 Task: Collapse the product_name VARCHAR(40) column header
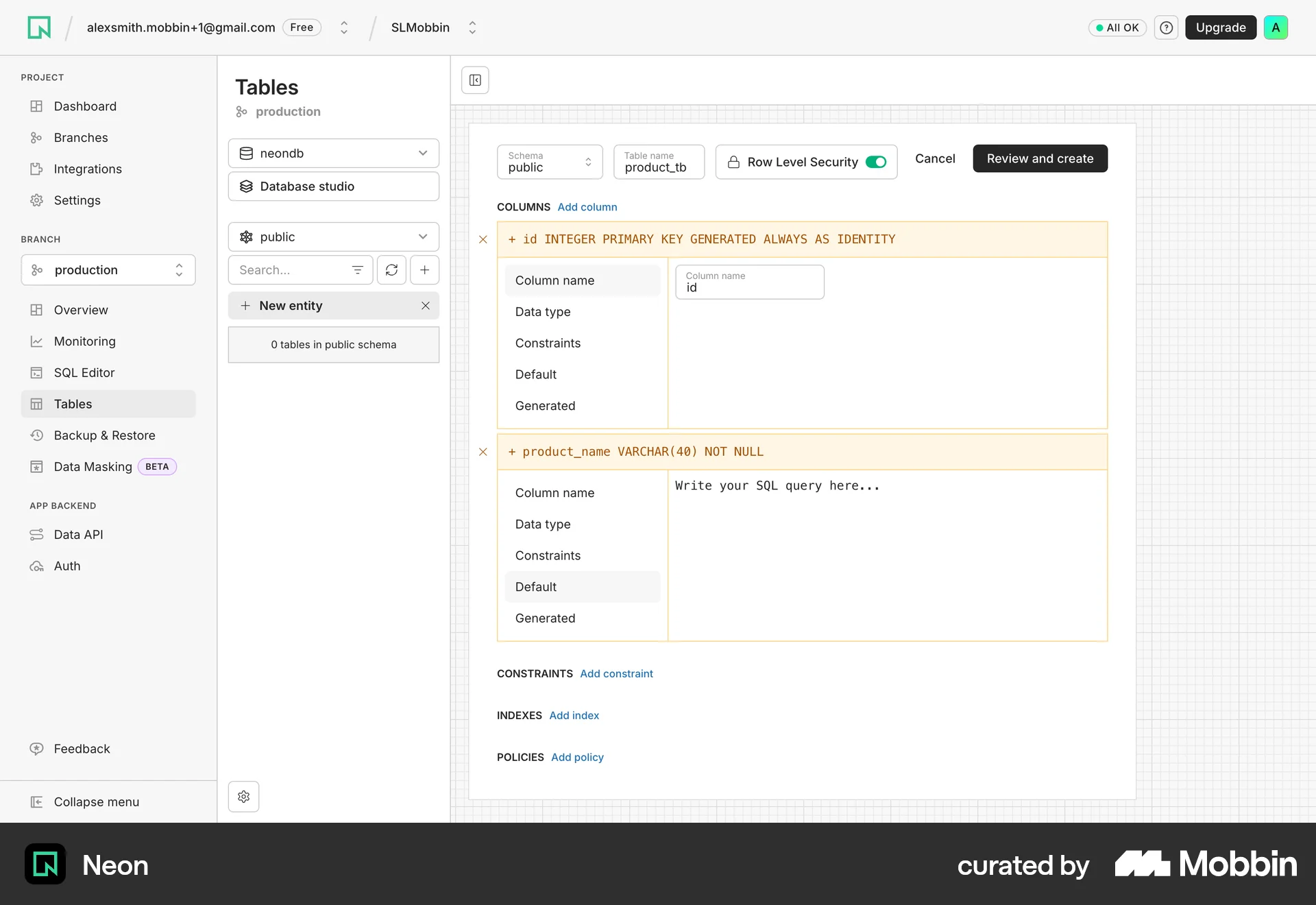coord(802,452)
